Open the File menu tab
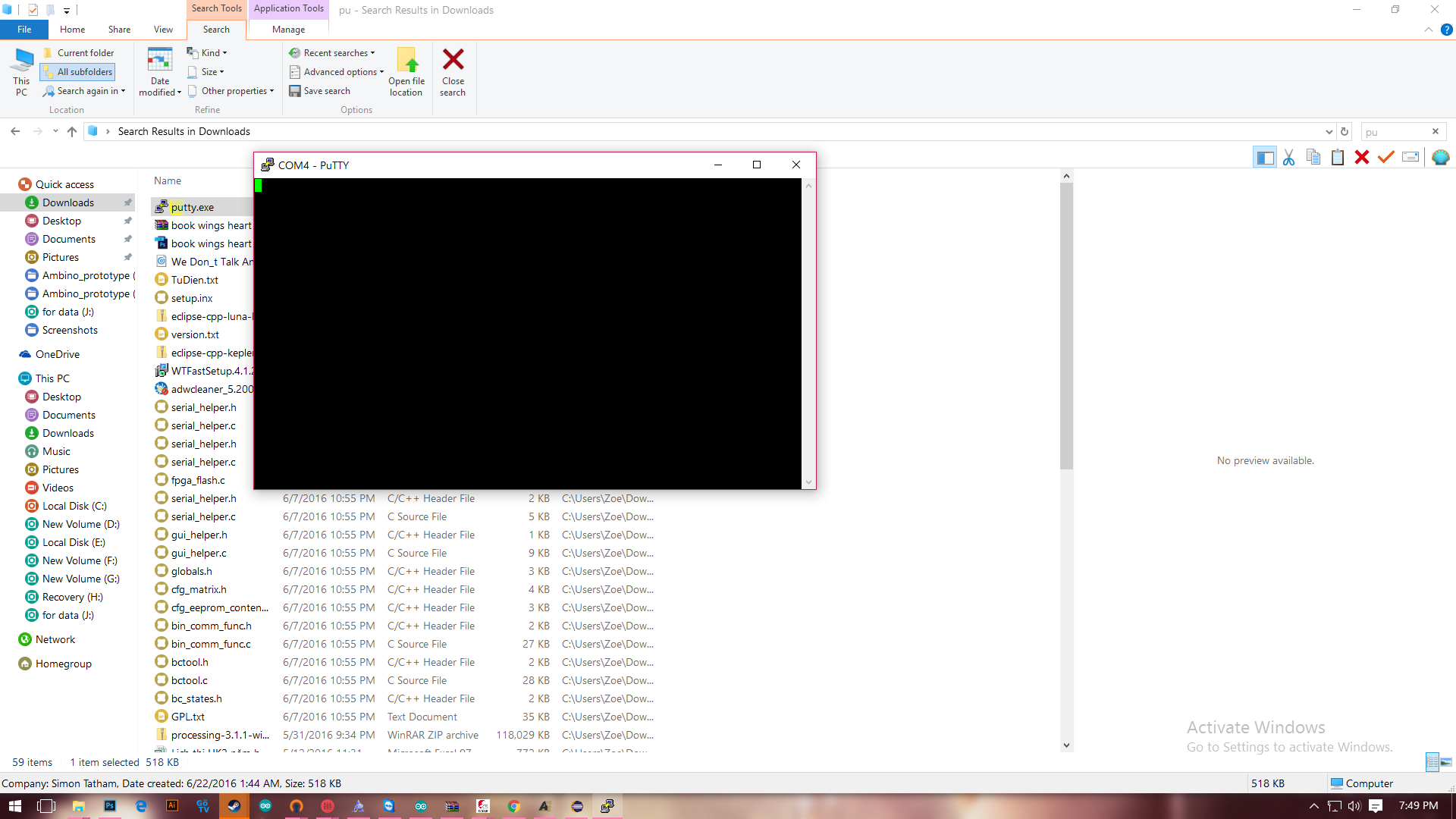The height and width of the screenshot is (819, 1456). tap(24, 30)
